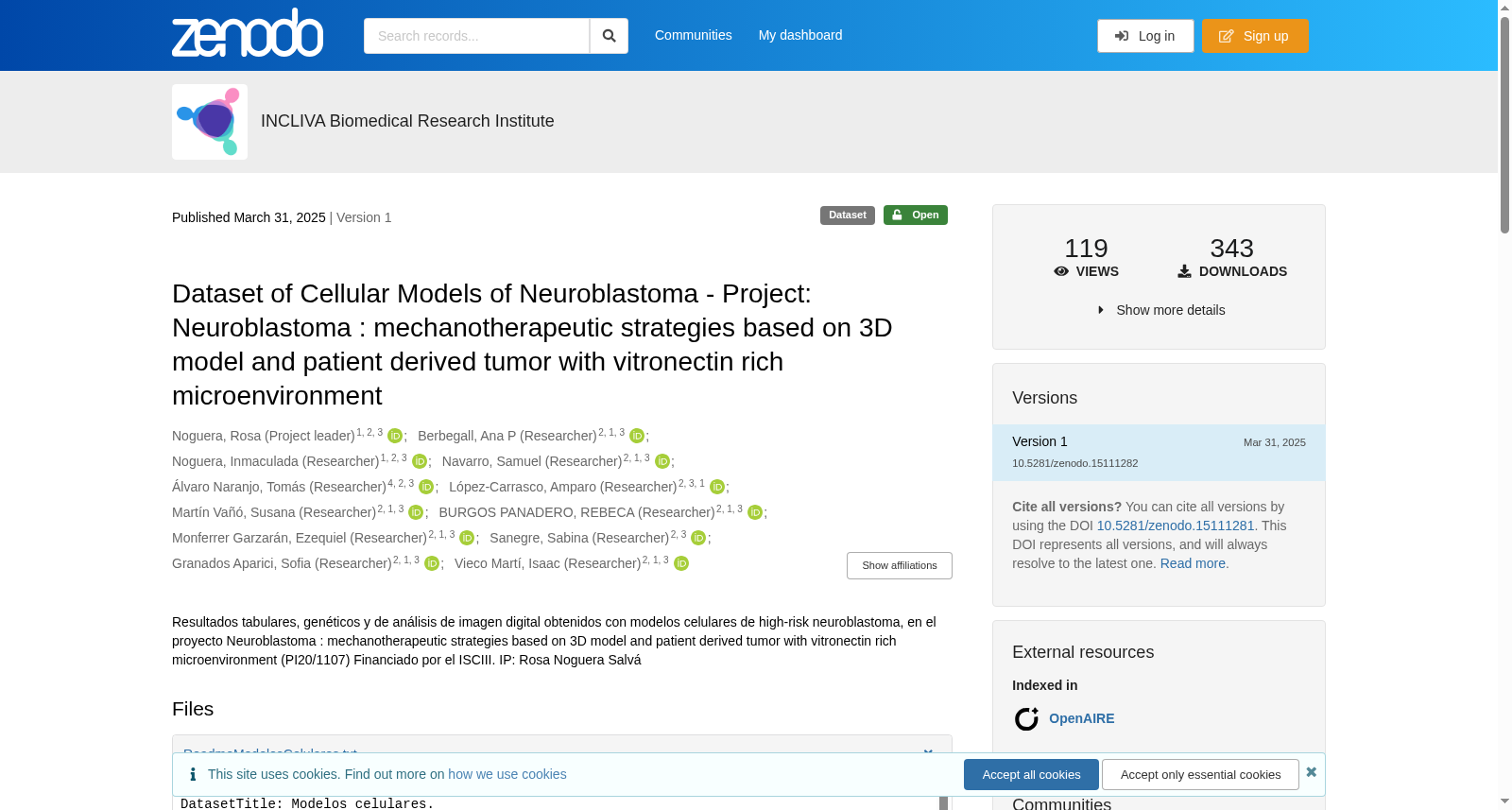Viewport: 1512px width, 810px height.
Task: Accept all cookies
Action: pos(1031,774)
